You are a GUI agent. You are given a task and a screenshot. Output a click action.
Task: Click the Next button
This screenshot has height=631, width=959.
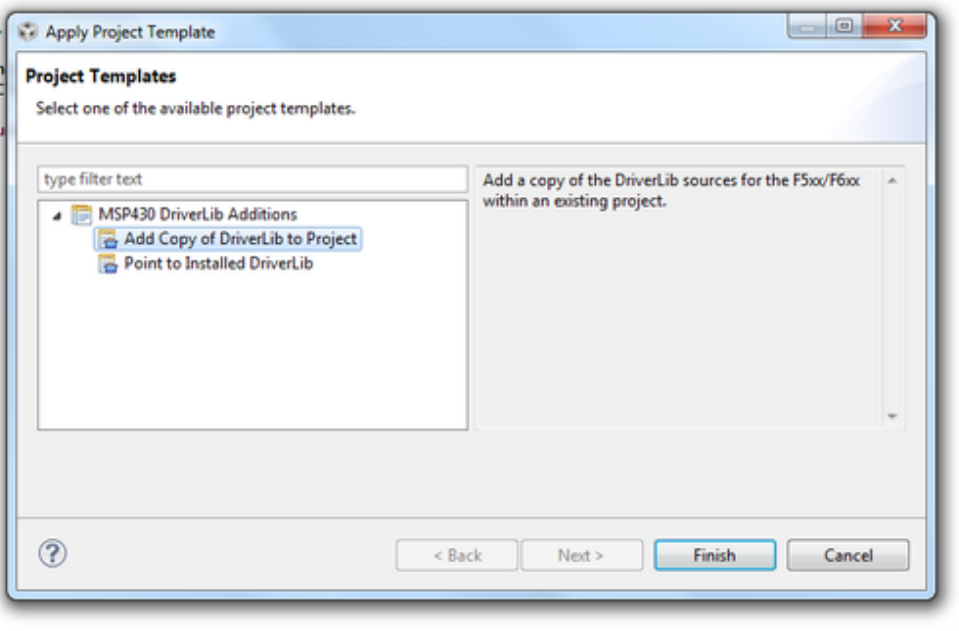[580, 556]
